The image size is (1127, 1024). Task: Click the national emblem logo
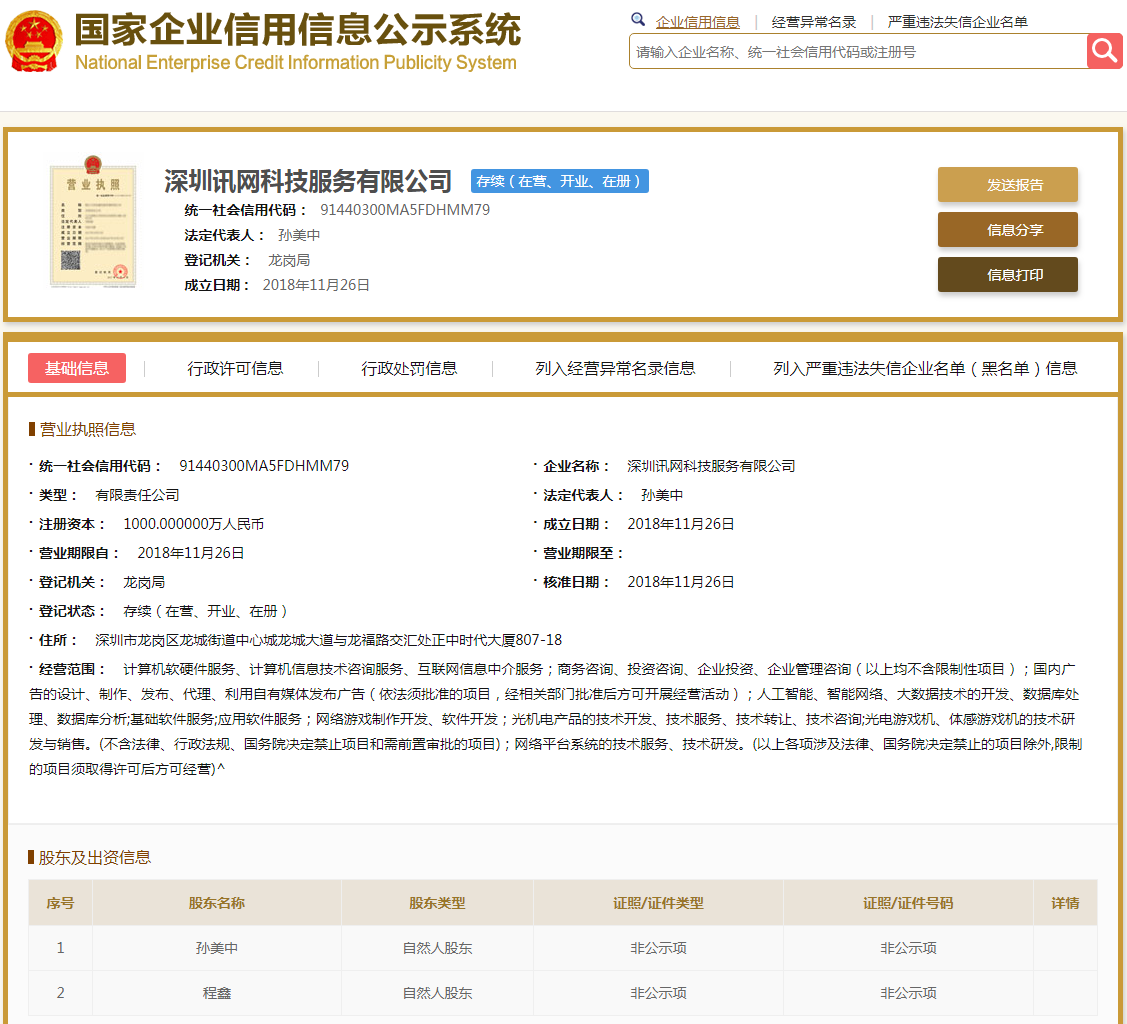point(33,42)
